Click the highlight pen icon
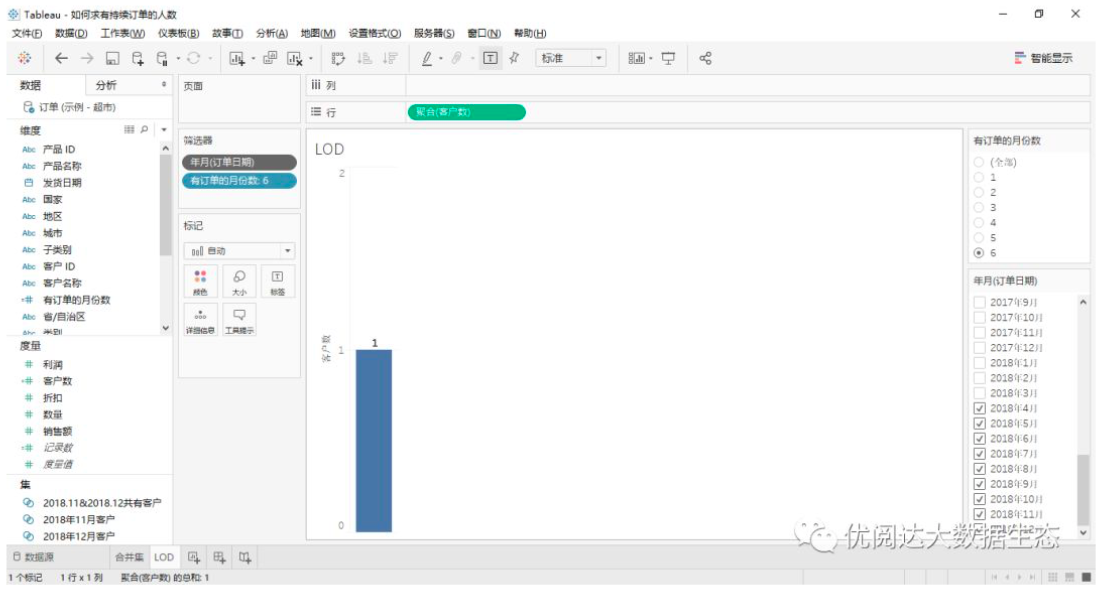Screen dimensions: 1098x590 pos(426,58)
